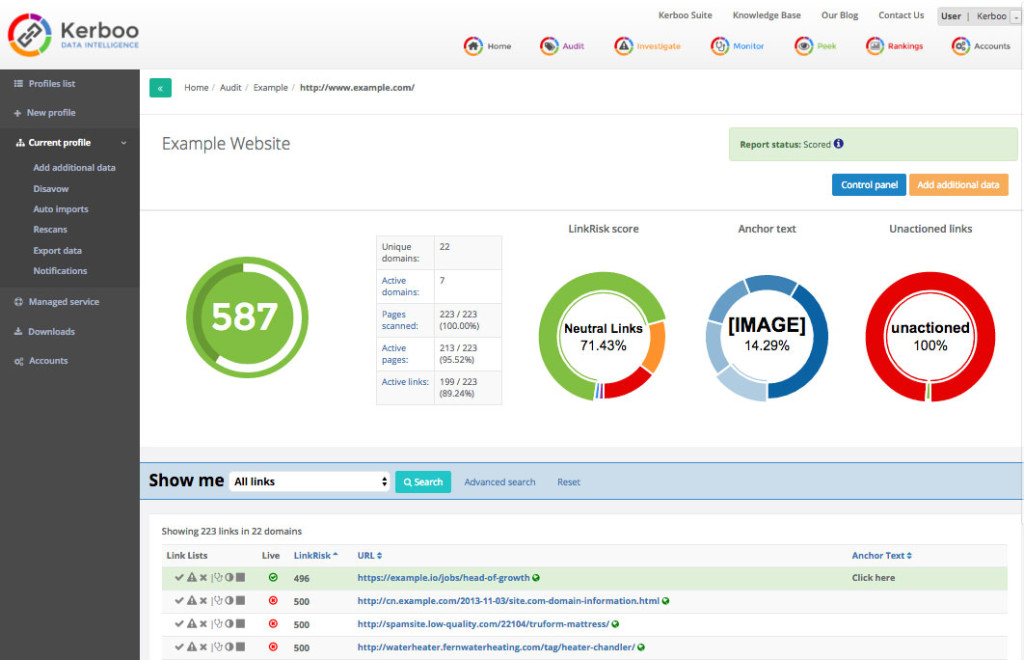The height and width of the screenshot is (660, 1024).
Task: Click the Audit tag icon in top navigation
Action: pyautogui.click(x=549, y=46)
